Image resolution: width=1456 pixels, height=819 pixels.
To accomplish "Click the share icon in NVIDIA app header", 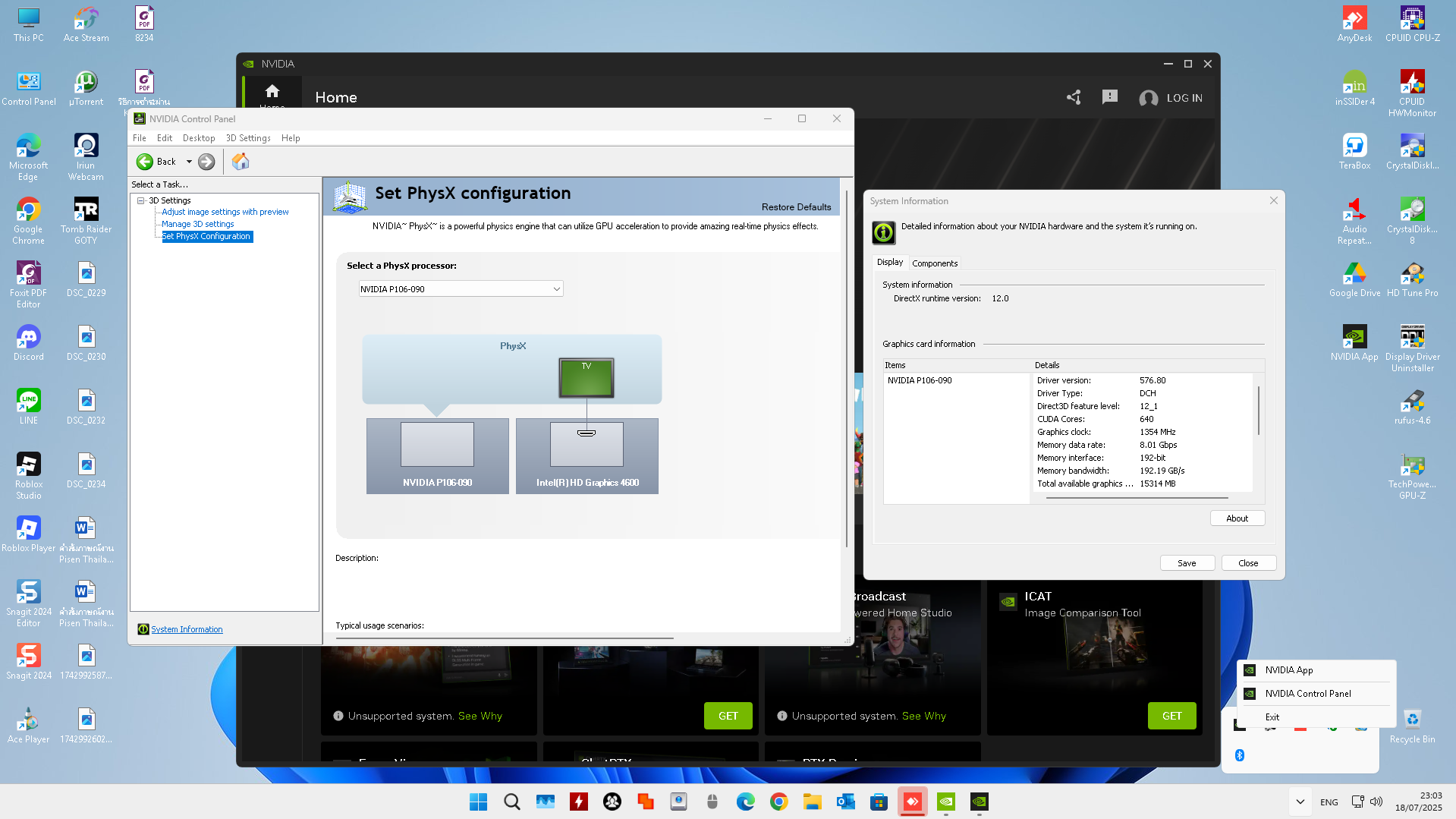I will tap(1073, 97).
